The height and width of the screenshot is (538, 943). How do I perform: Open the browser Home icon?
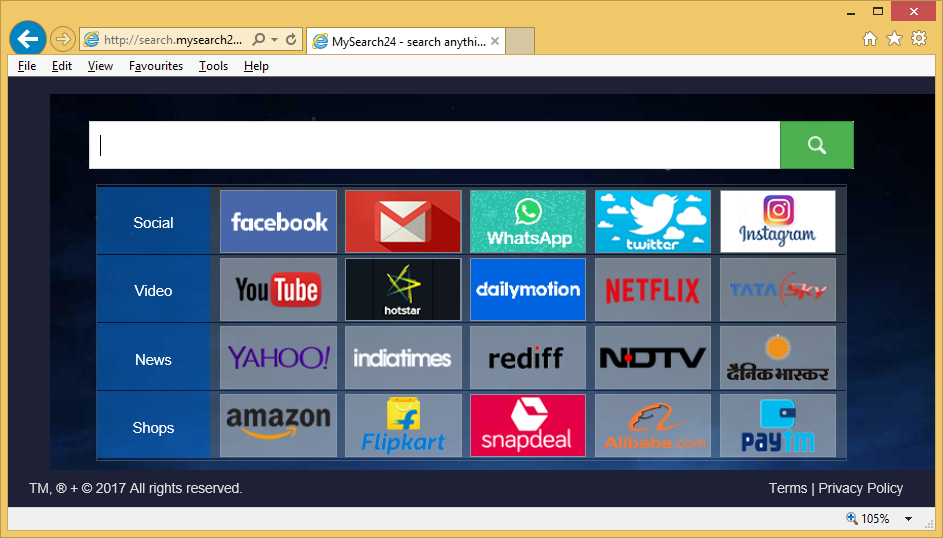(x=870, y=39)
